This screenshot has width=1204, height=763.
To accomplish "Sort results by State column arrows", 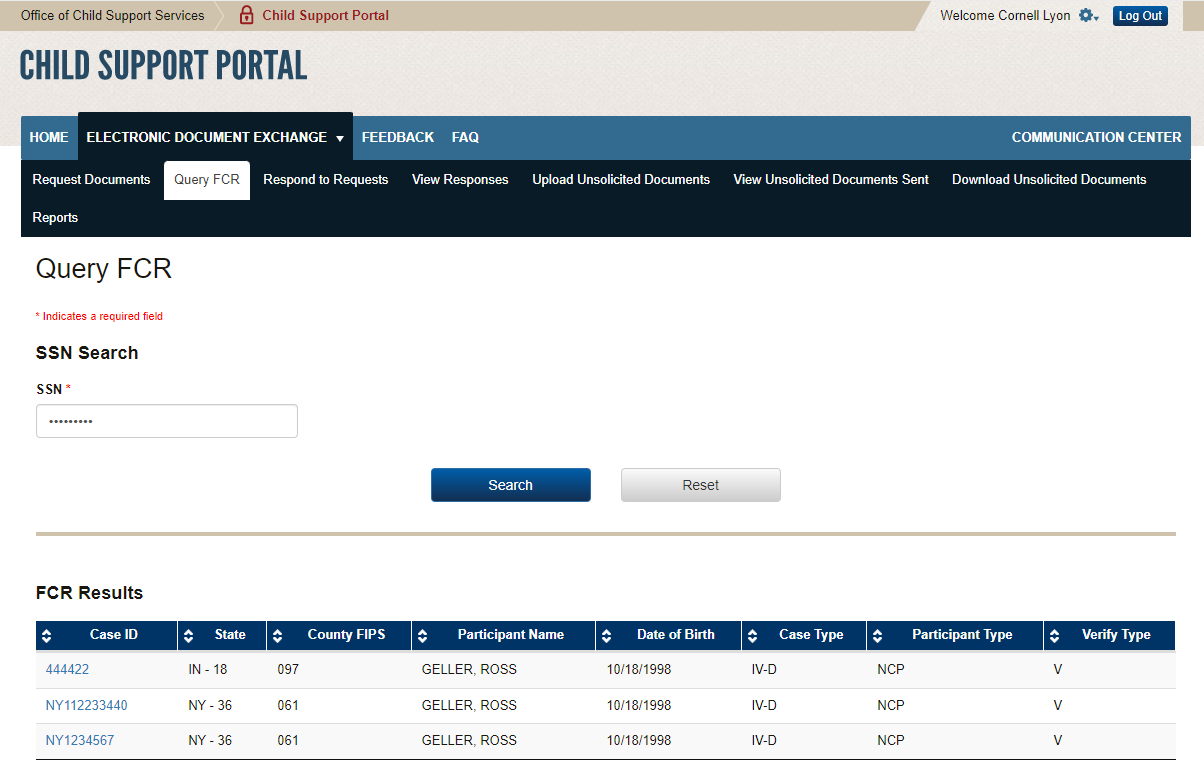I will (x=189, y=635).
